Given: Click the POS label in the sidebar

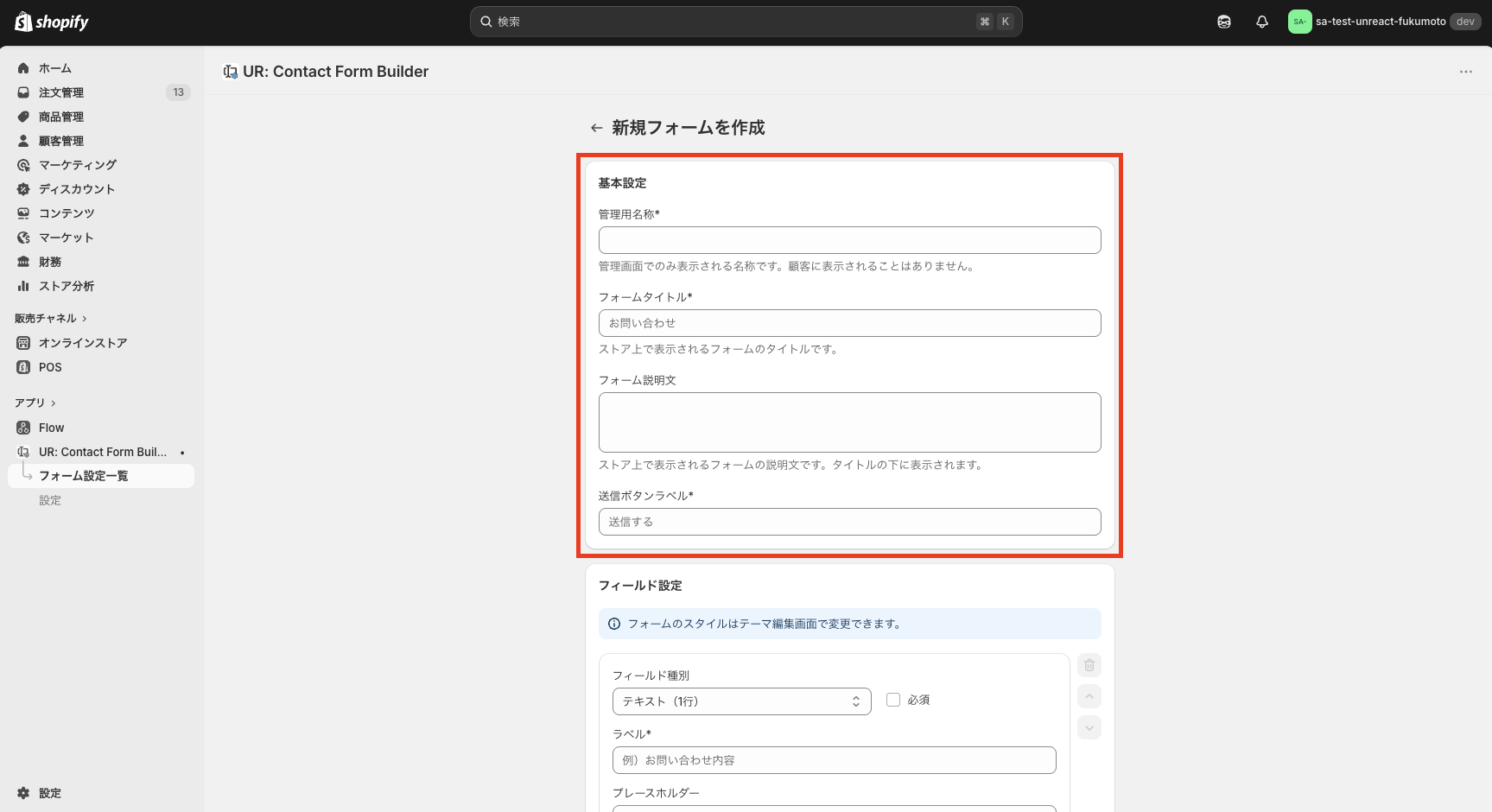Looking at the screenshot, I should pos(50,367).
